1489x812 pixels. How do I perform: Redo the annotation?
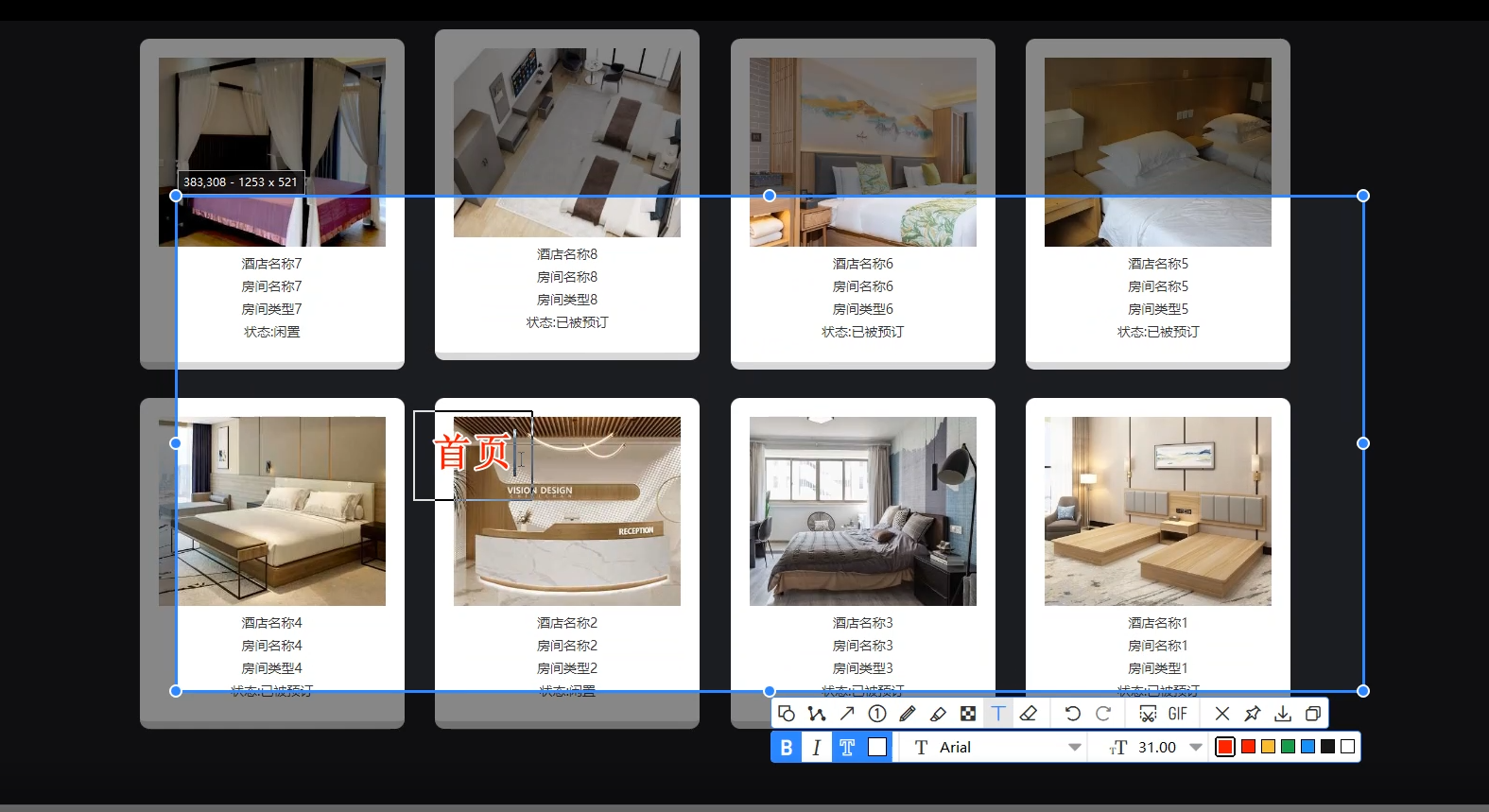1102,714
